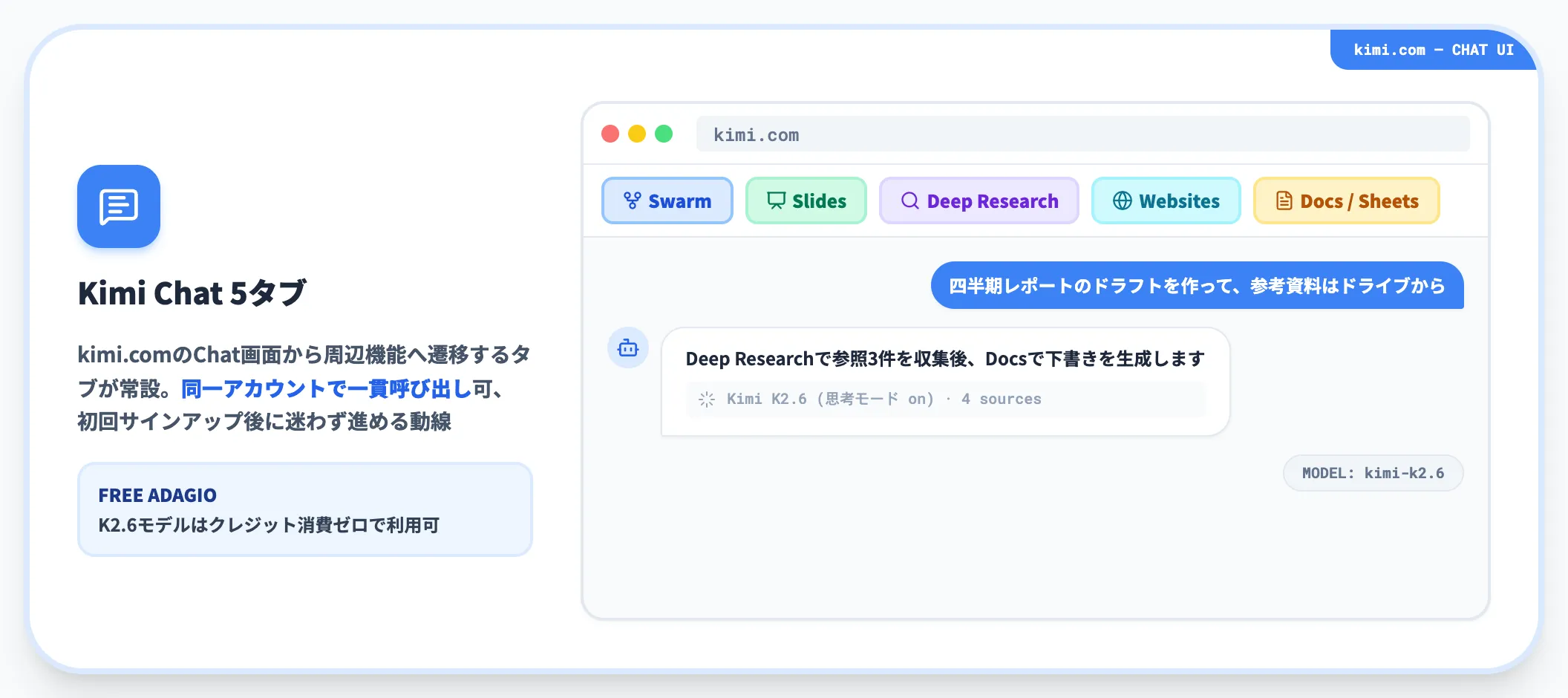Screen dimensions: 1568x698
Task: Select the Deep Research tab
Action: coord(979,200)
